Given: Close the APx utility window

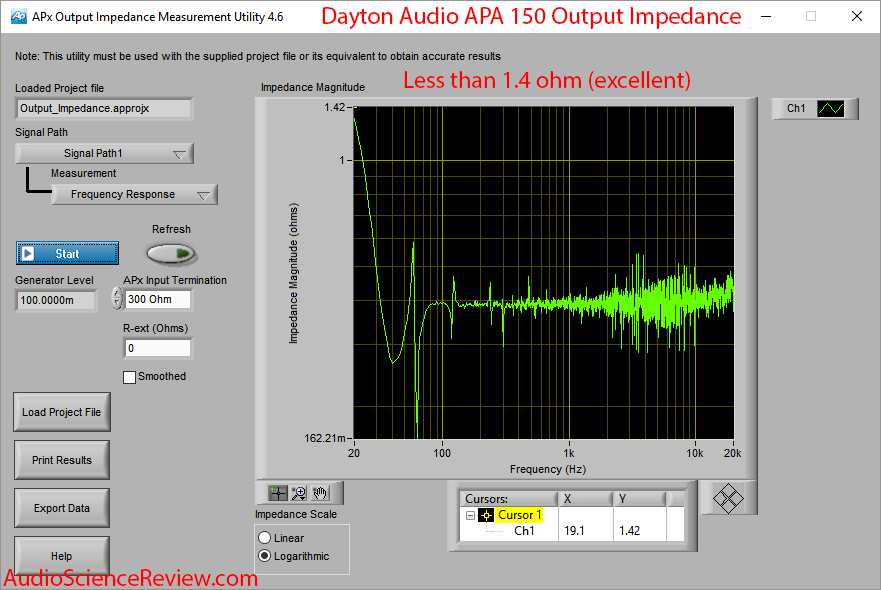Looking at the screenshot, I should pyautogui.click(x=856, y=16).
